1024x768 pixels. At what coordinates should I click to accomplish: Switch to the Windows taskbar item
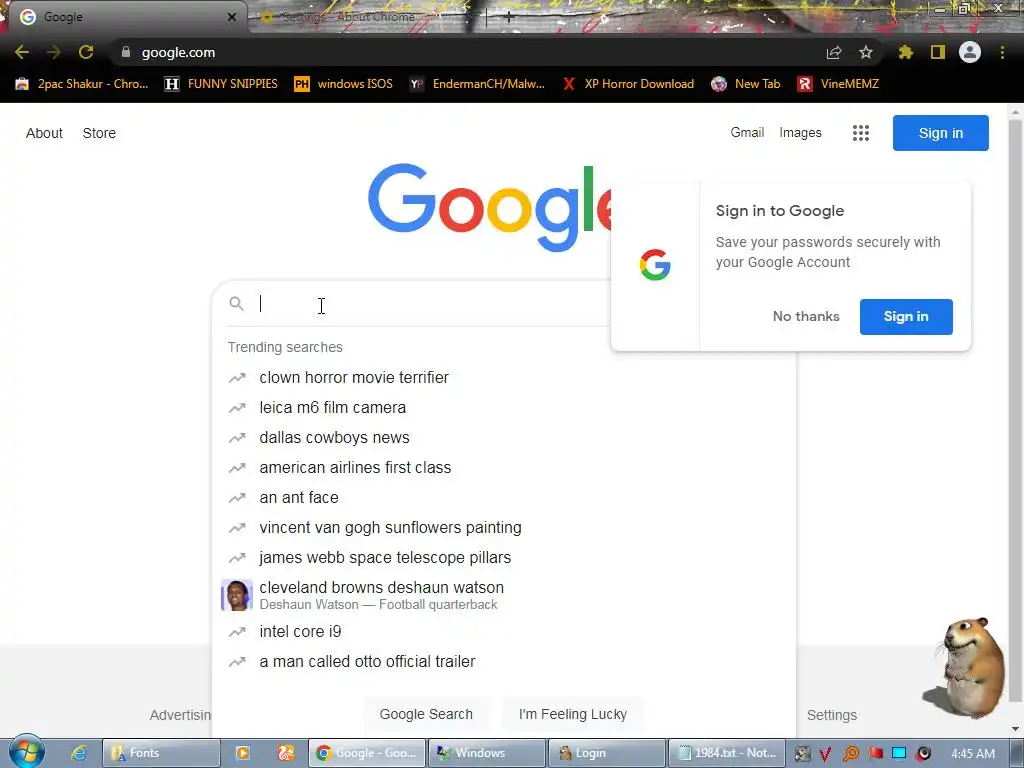tap(487, 753)
